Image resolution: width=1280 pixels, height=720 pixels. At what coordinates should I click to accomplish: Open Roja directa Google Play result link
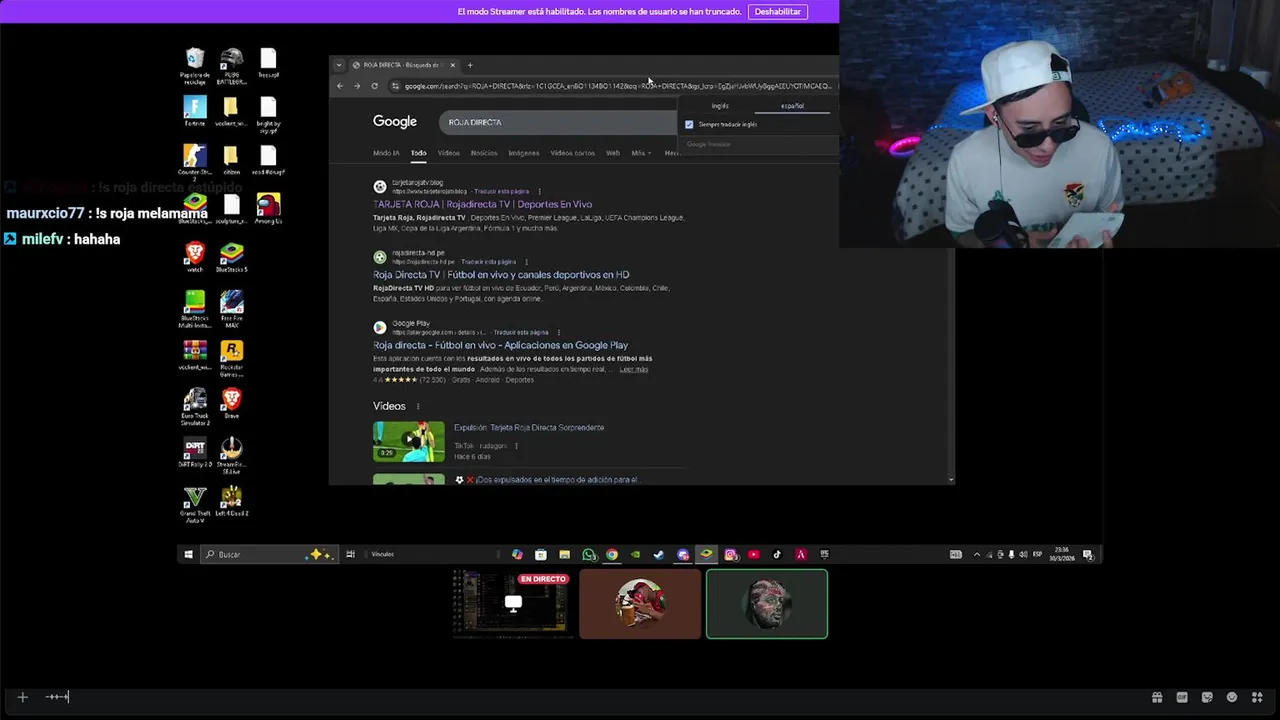tap(500, 345)
